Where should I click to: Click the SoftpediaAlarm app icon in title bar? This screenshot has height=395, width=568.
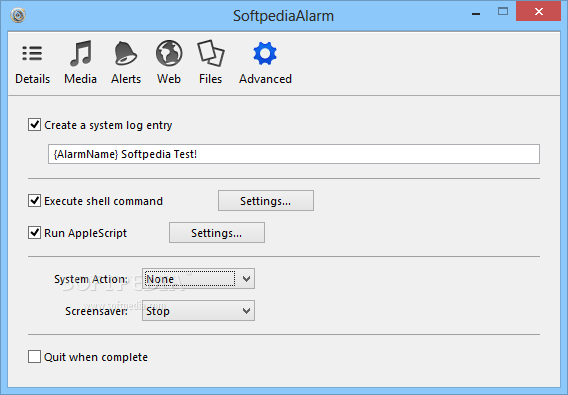click(18, 15)
